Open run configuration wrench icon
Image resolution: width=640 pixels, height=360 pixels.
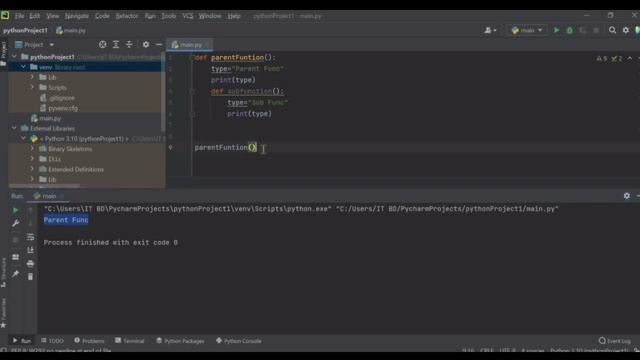[16, 223]
